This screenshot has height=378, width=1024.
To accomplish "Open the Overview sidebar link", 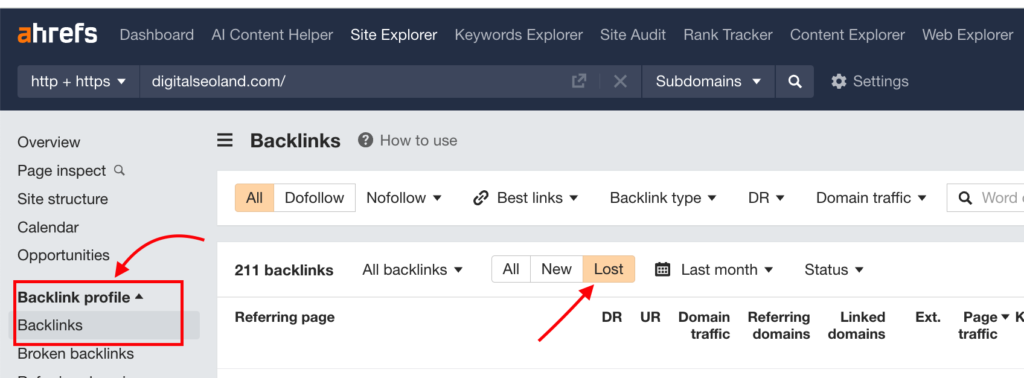I will 49,142.
